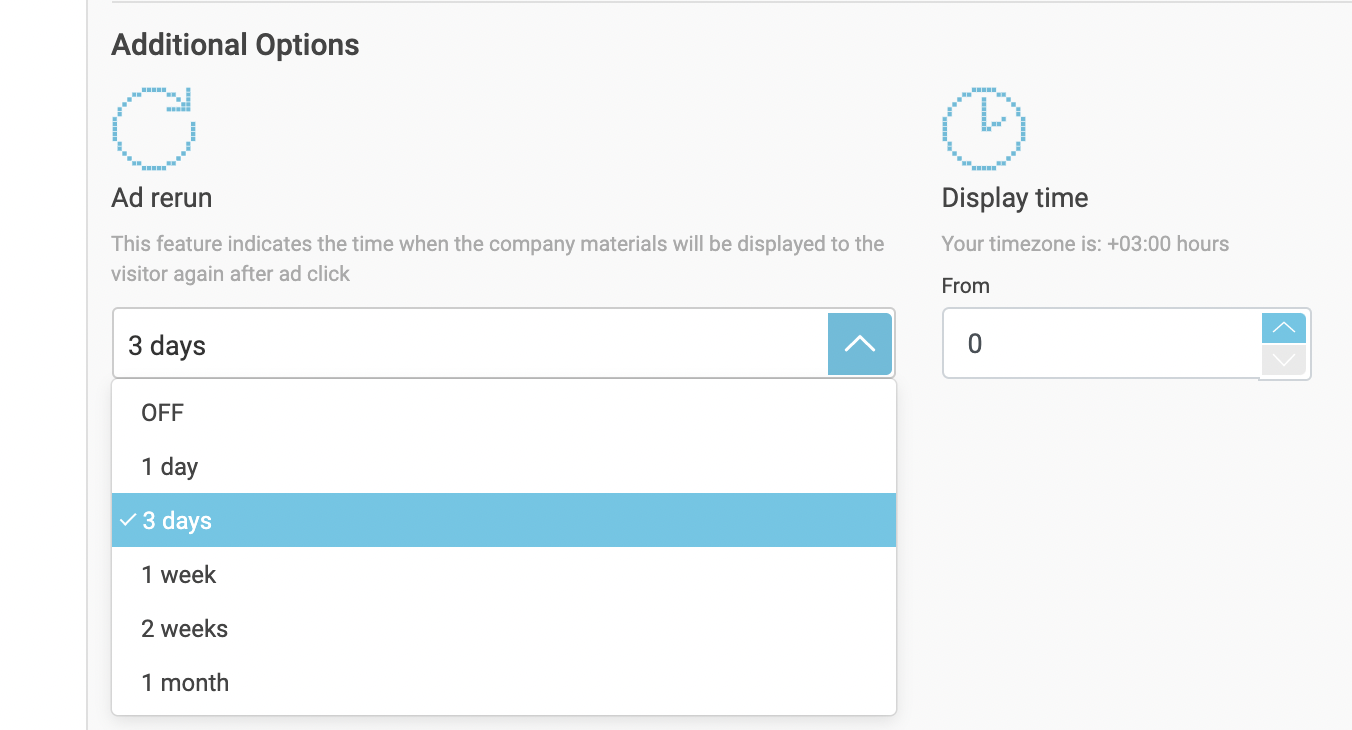The width and height of the screenshot is (1352, 730).
Task: Increase the From hour with the up arrow
Action: [x=1284, y=328]
